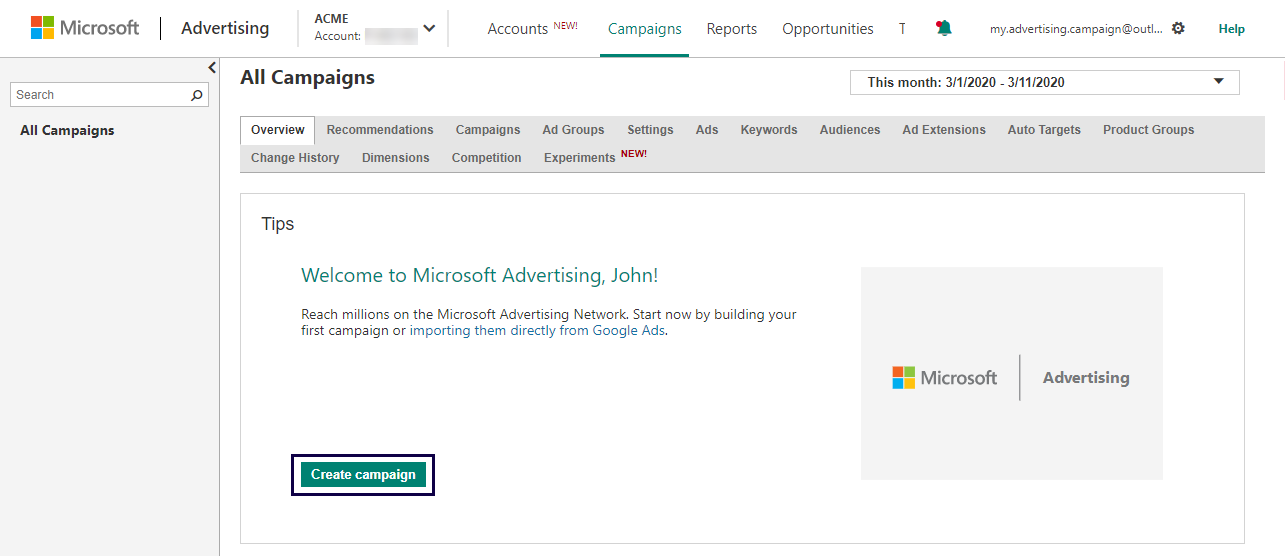Viewport: 1285px width, 556px height.
Task: Open the settings gear icon
Action: point(1178,28)
